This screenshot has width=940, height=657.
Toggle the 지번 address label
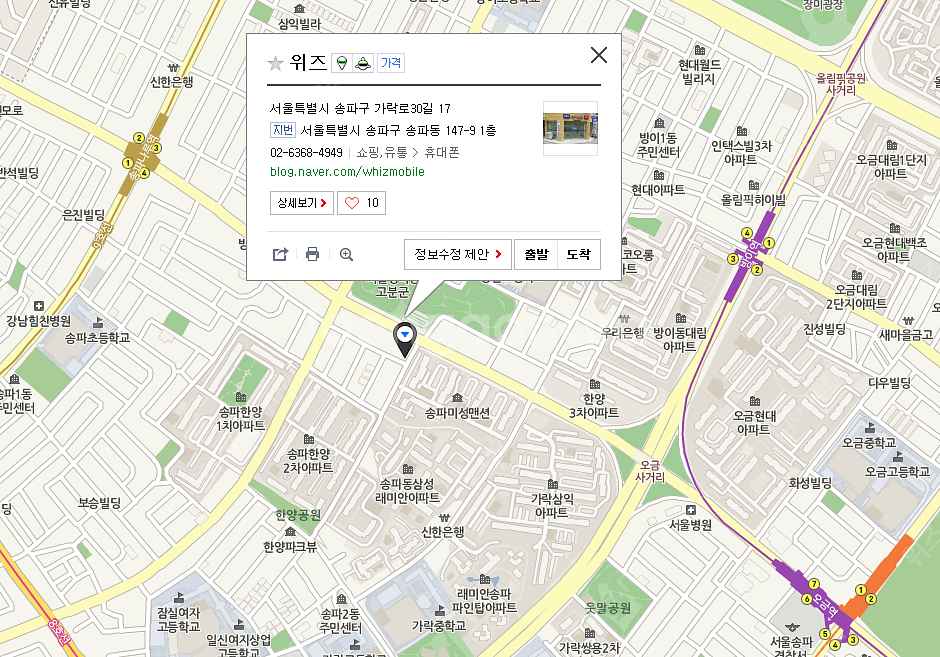(282, 130)
